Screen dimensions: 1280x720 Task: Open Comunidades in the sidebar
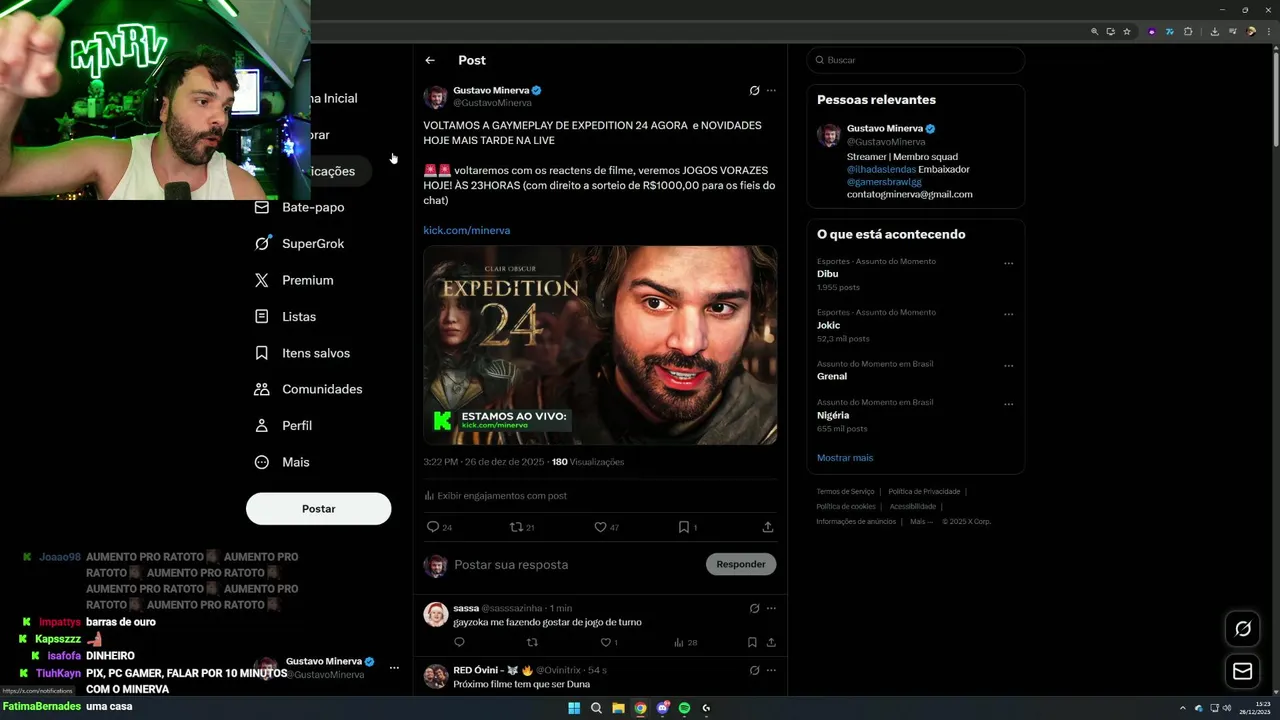(x=308, y=389)
